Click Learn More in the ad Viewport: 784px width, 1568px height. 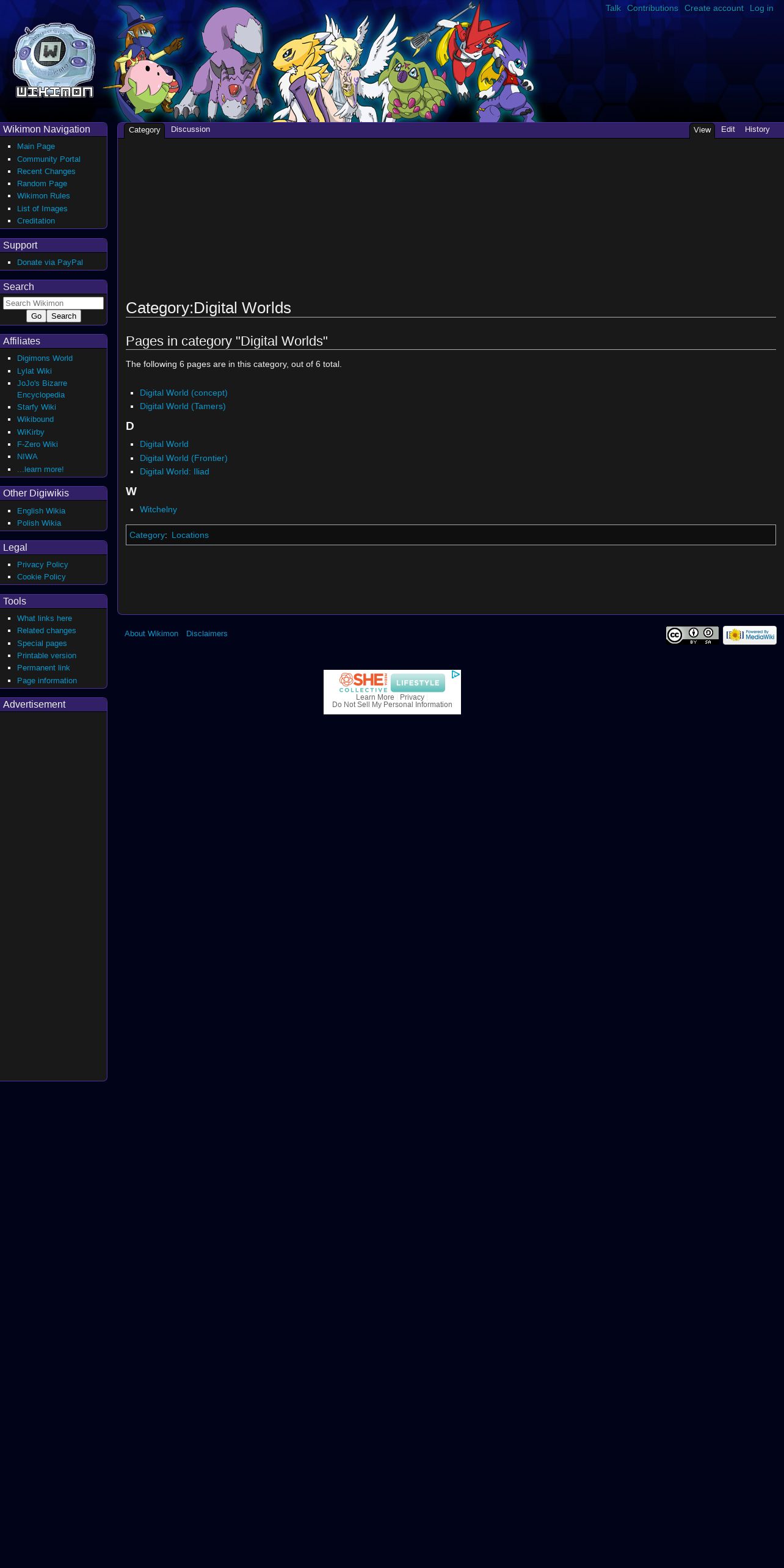pyautogui.click(x=375, y=697)
